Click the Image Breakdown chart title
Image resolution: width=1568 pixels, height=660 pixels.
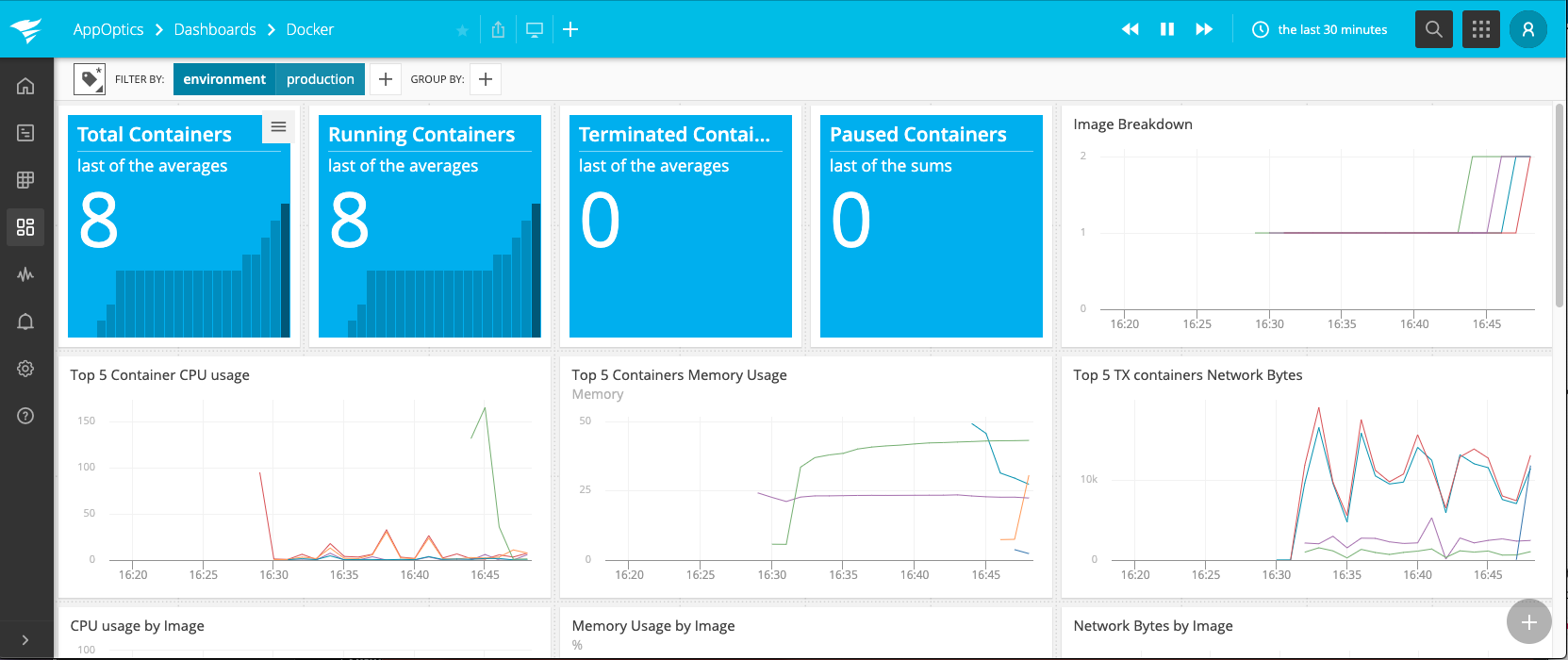pyautogui.click(x=1132, y=124)
